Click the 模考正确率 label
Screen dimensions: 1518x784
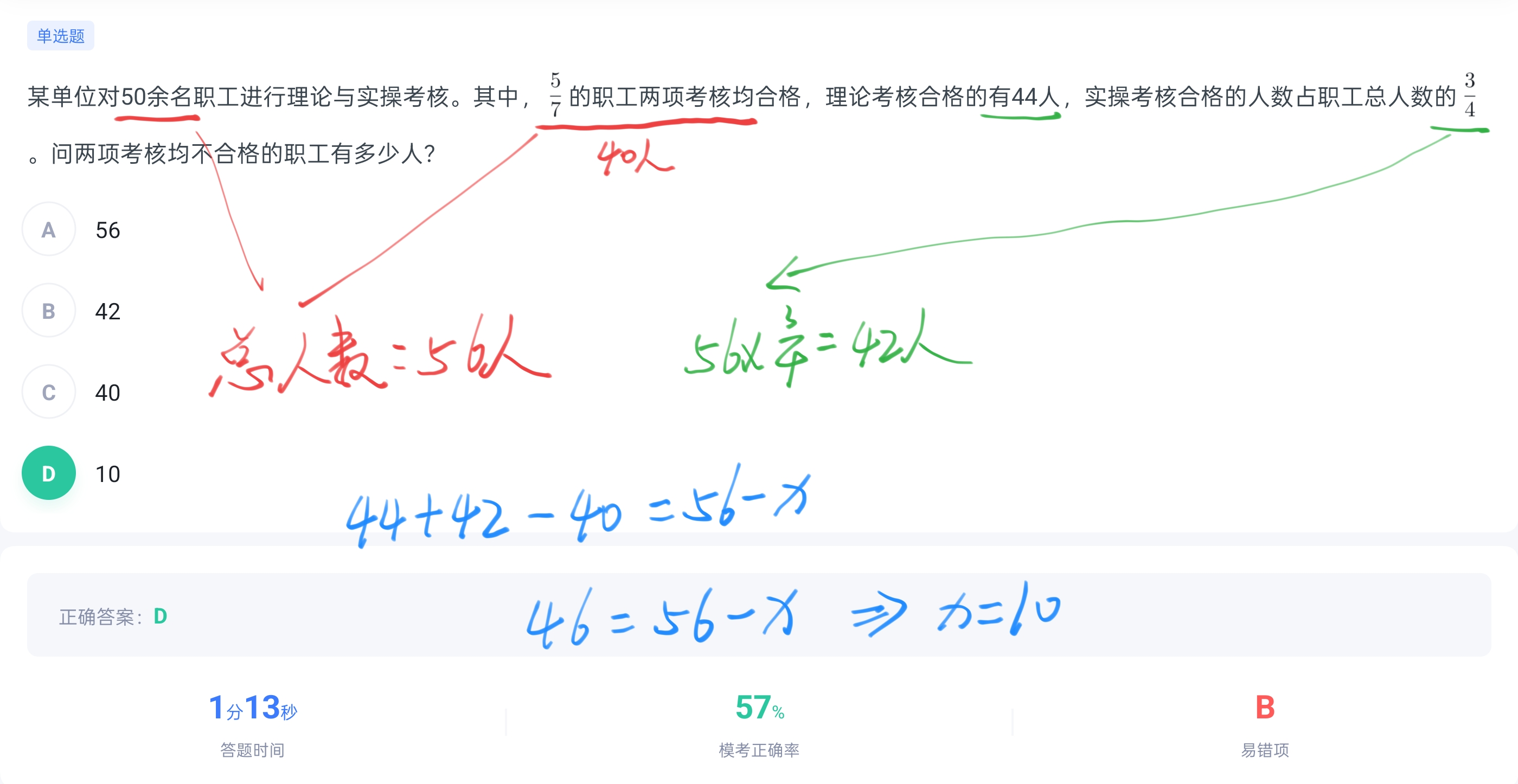759,750
